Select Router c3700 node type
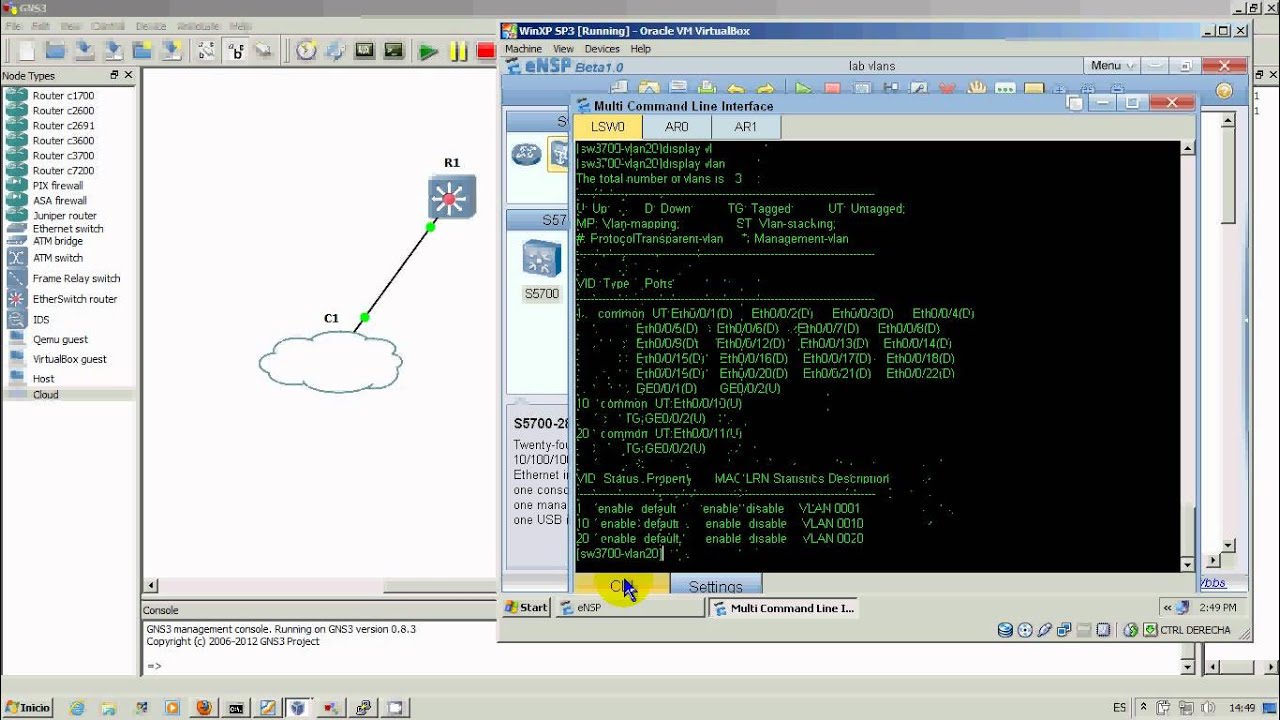This screenshot has height=720, width=1280. (62, 156)
